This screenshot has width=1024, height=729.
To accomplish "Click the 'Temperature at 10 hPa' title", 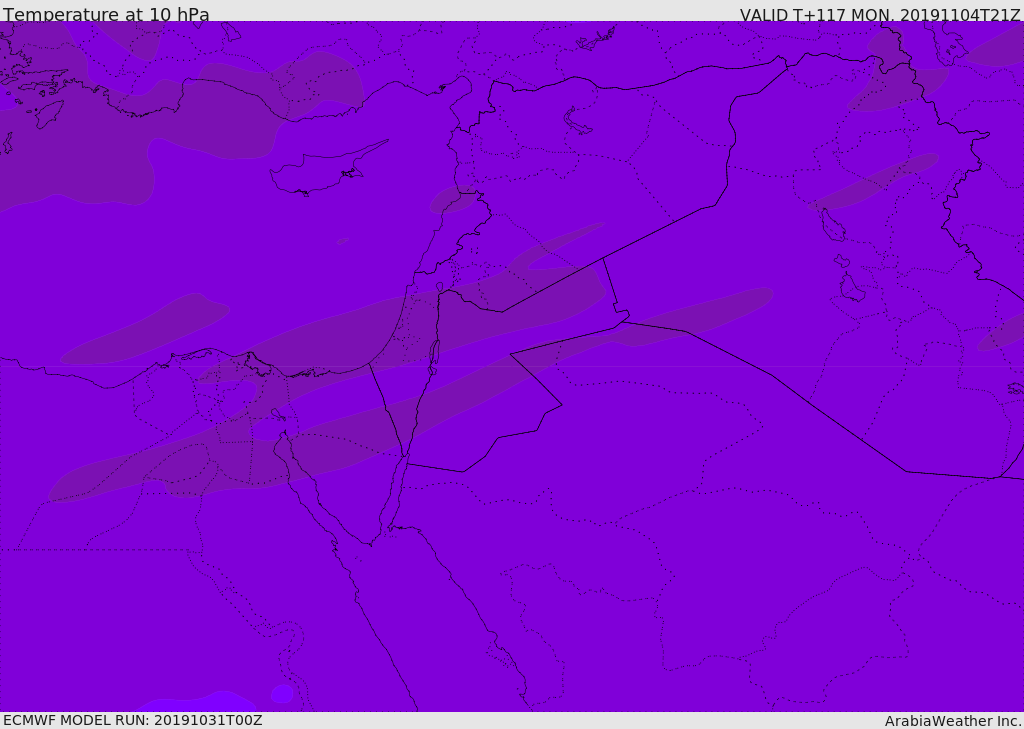I will (x=106, y=14).
